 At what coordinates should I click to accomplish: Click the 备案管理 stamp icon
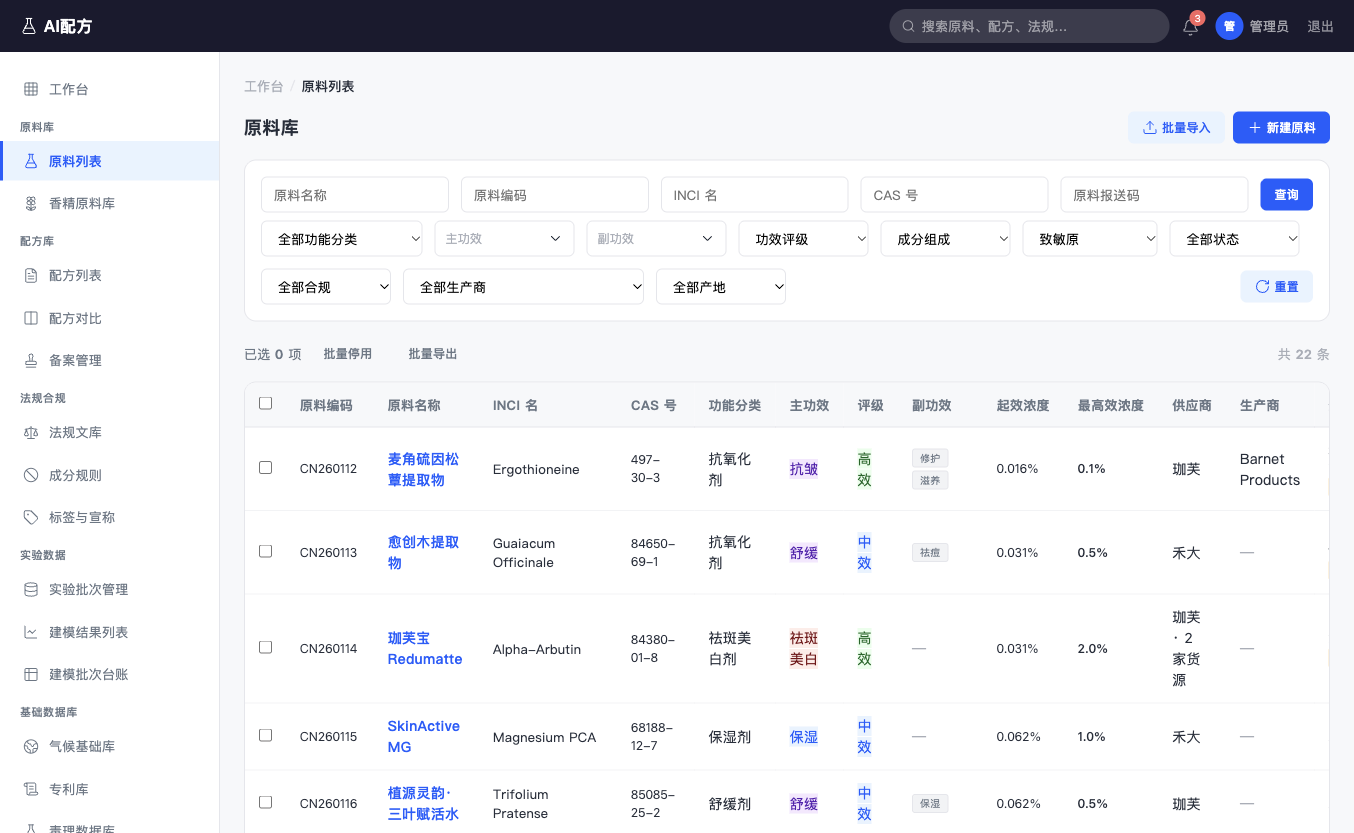pyautogui.click(x=31, y=360)
